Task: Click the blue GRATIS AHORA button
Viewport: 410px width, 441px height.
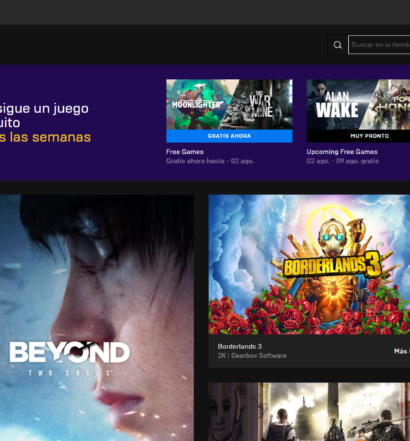Action: pos(229,136)
